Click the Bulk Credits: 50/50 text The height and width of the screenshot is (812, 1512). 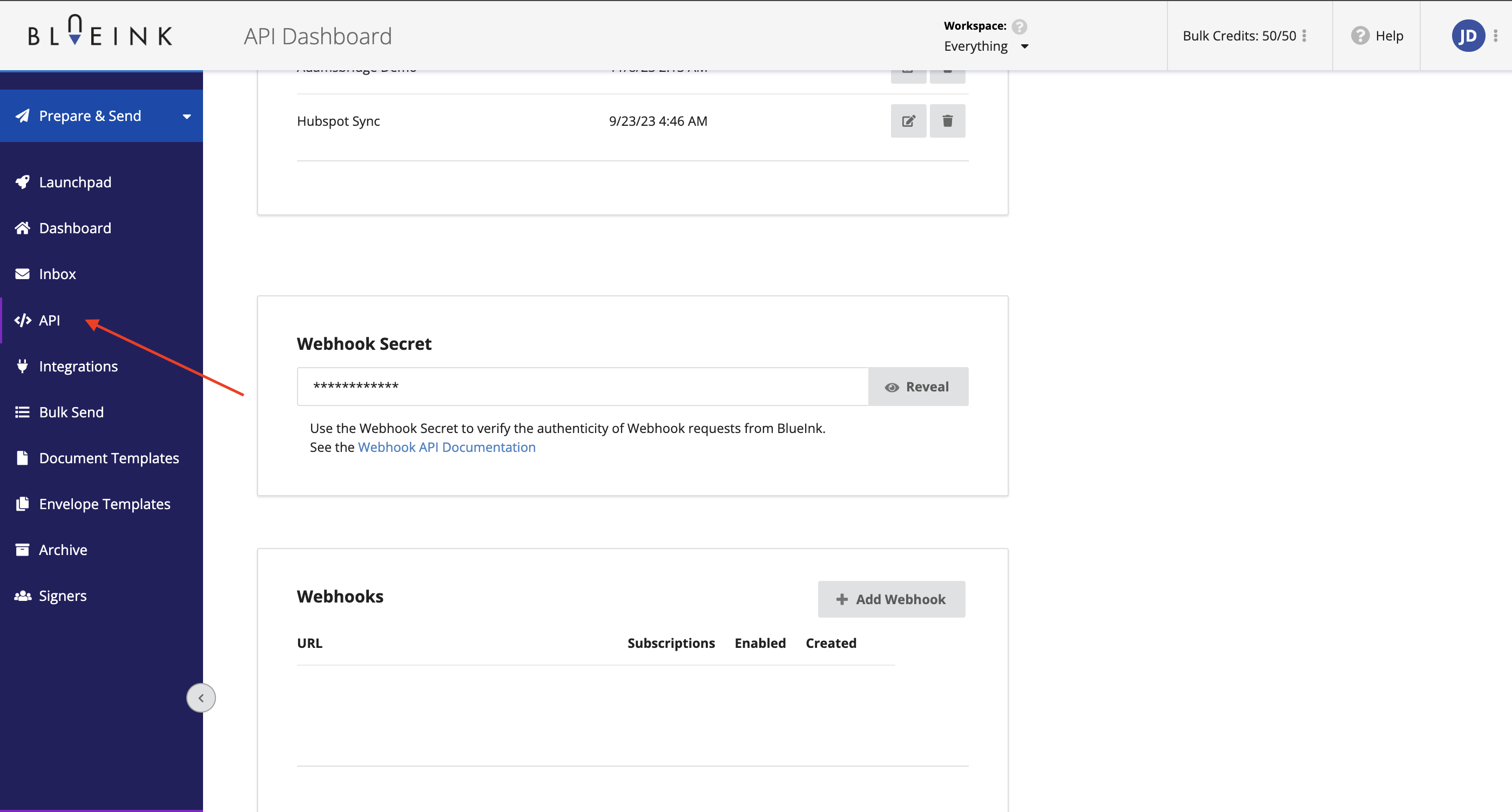click(x=1239, y=36)
